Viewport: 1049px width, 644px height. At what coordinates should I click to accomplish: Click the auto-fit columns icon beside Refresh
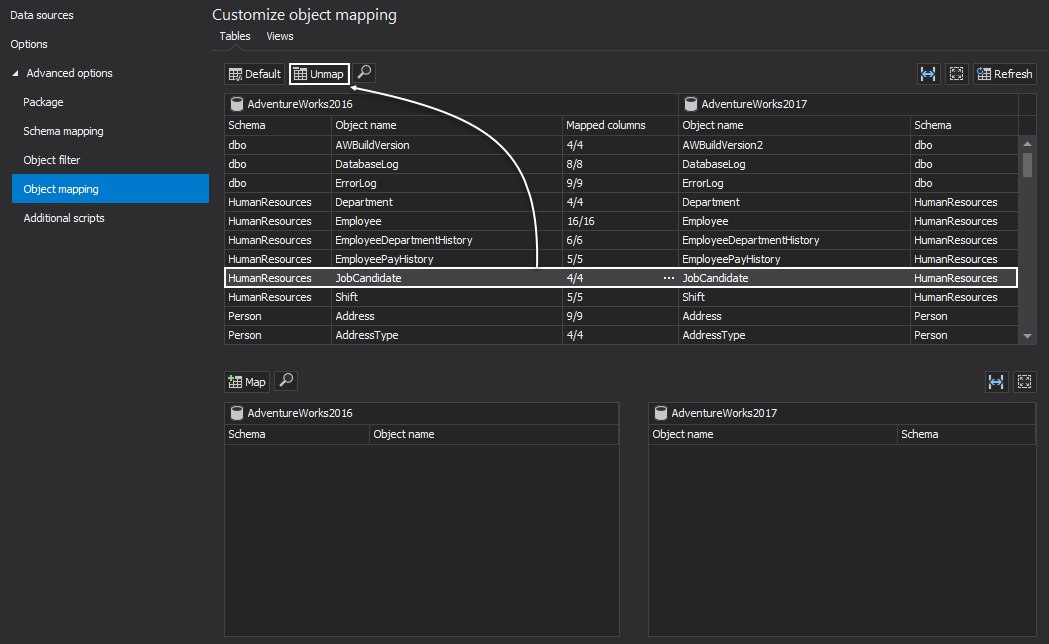click(930, 74)
